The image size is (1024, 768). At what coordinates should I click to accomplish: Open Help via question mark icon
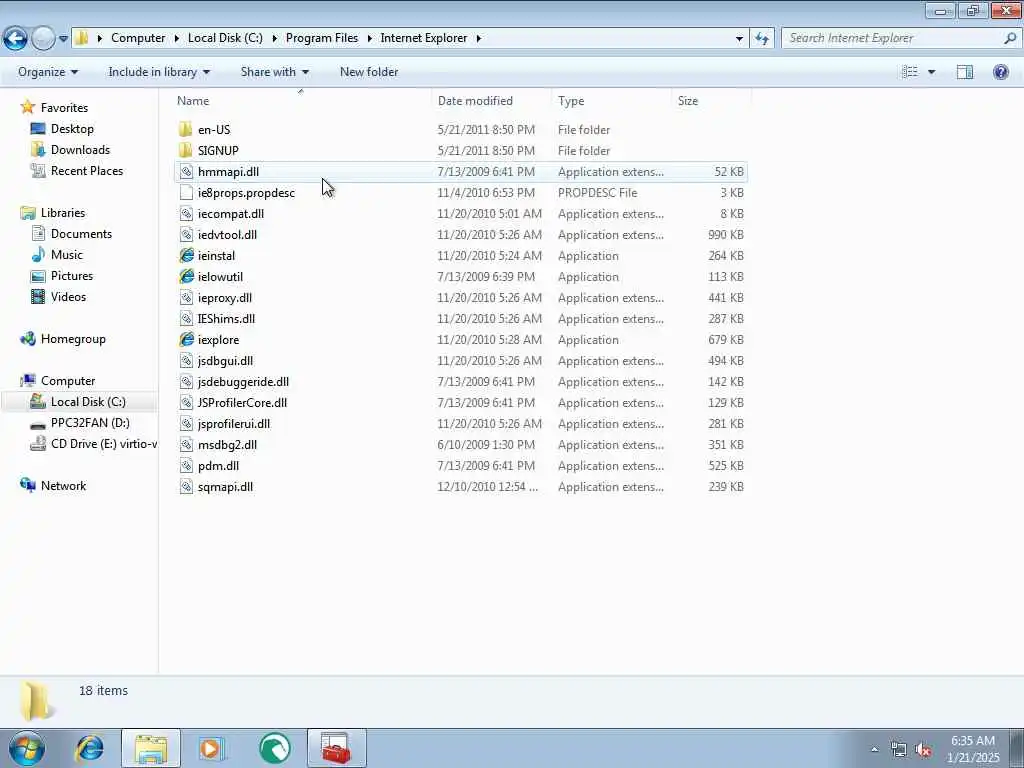pos(1000,72)
